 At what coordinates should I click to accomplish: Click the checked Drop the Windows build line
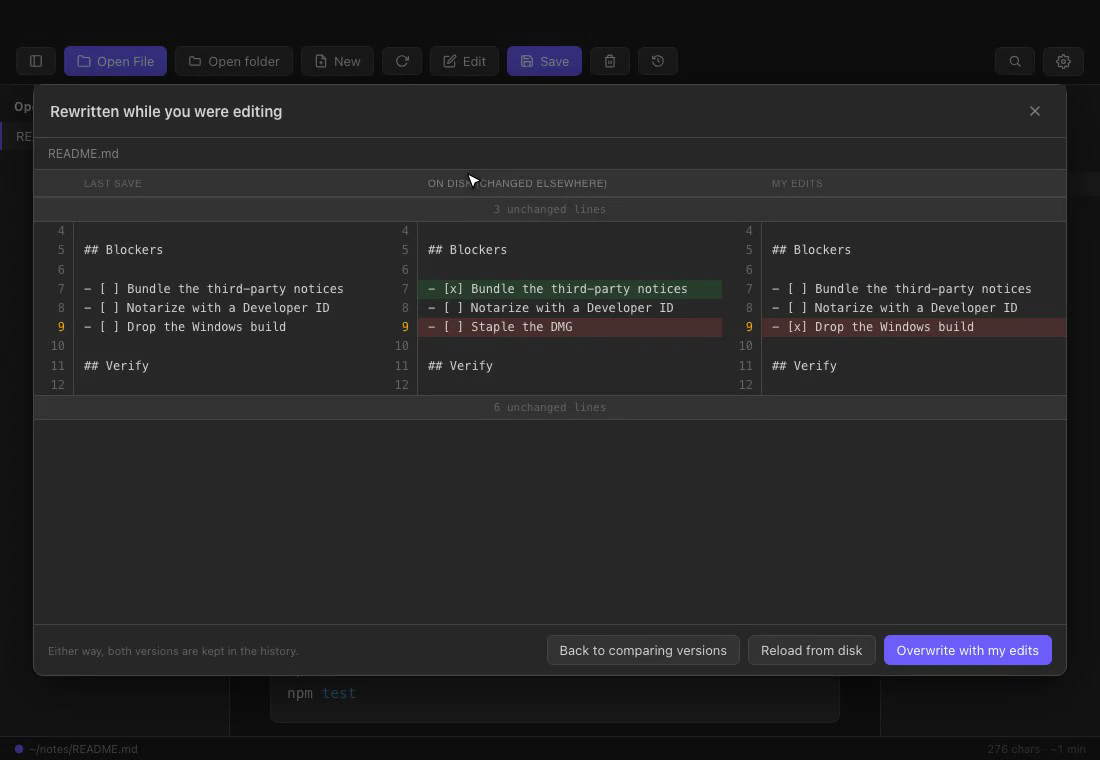pyautogui.click(x=913, y=326)
